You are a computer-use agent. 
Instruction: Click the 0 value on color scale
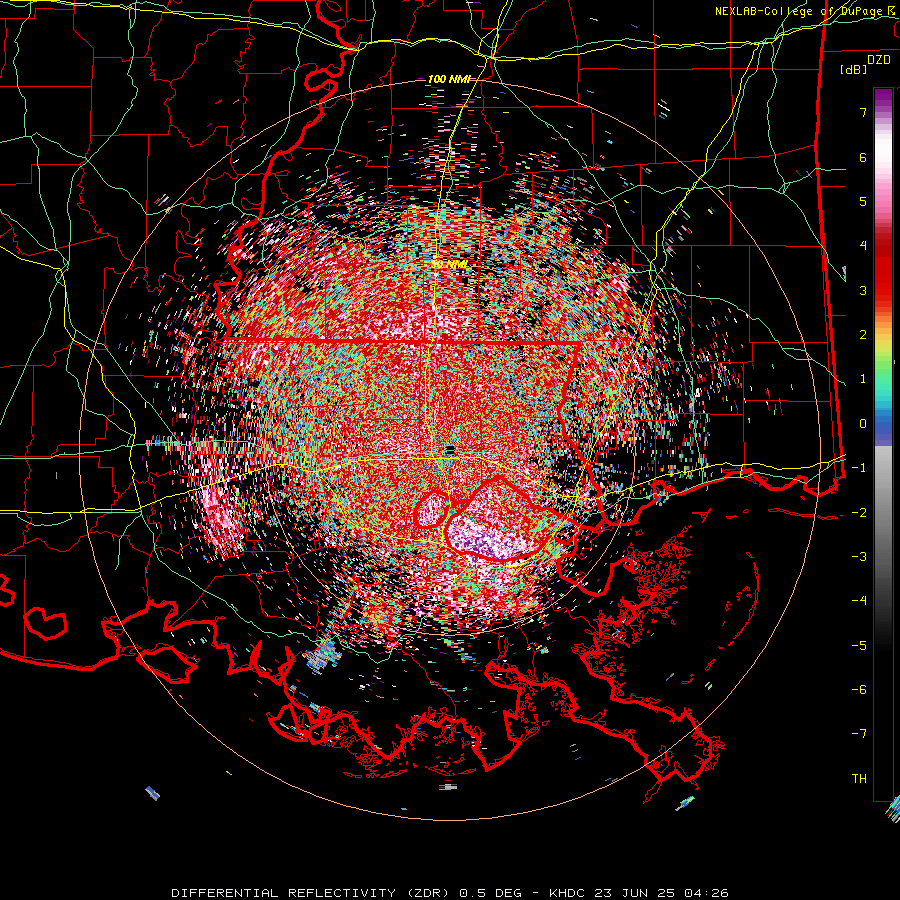[x=863, y=424]
